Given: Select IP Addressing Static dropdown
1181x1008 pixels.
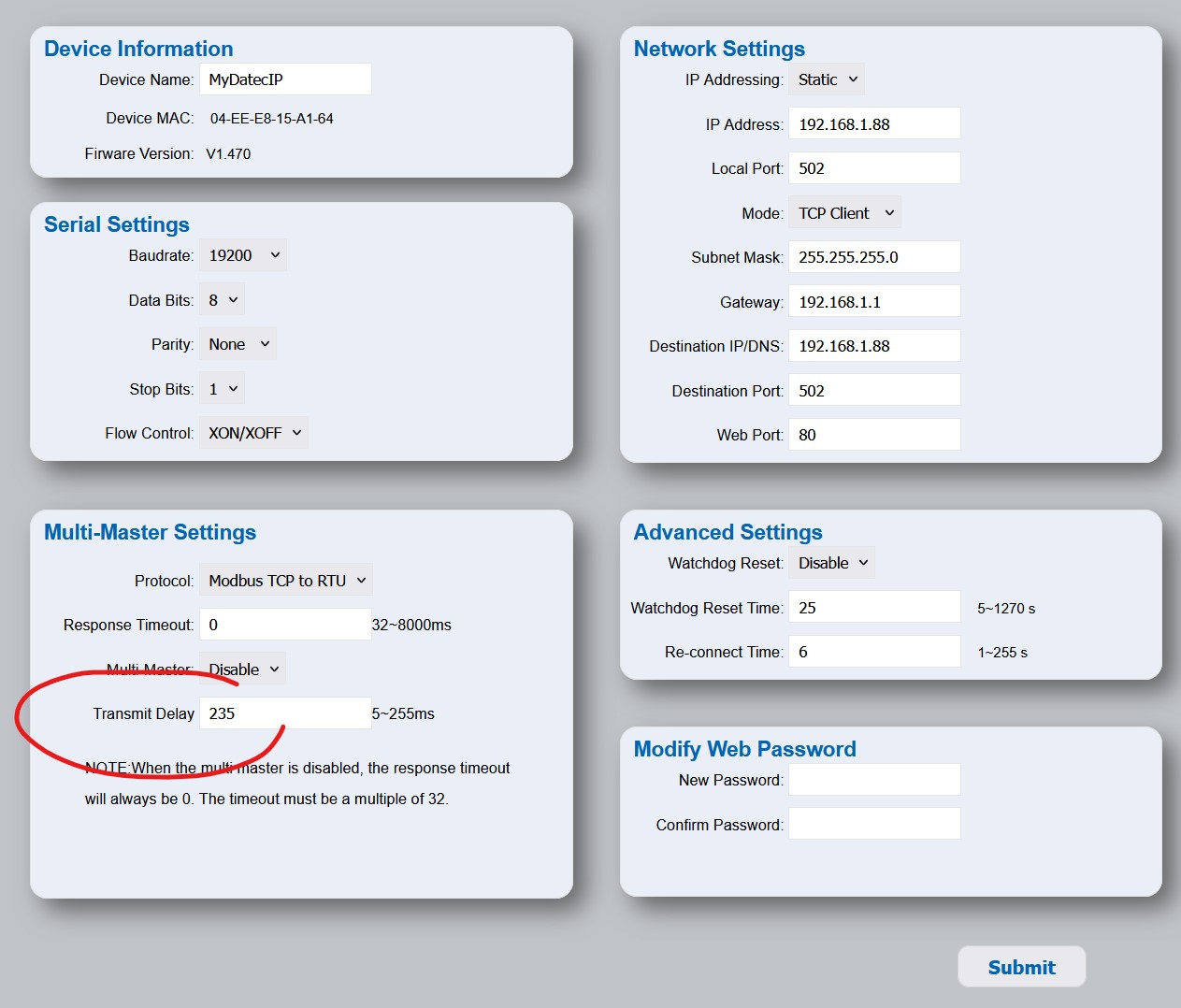Looking at the screenshot, I should pos(827,79).
